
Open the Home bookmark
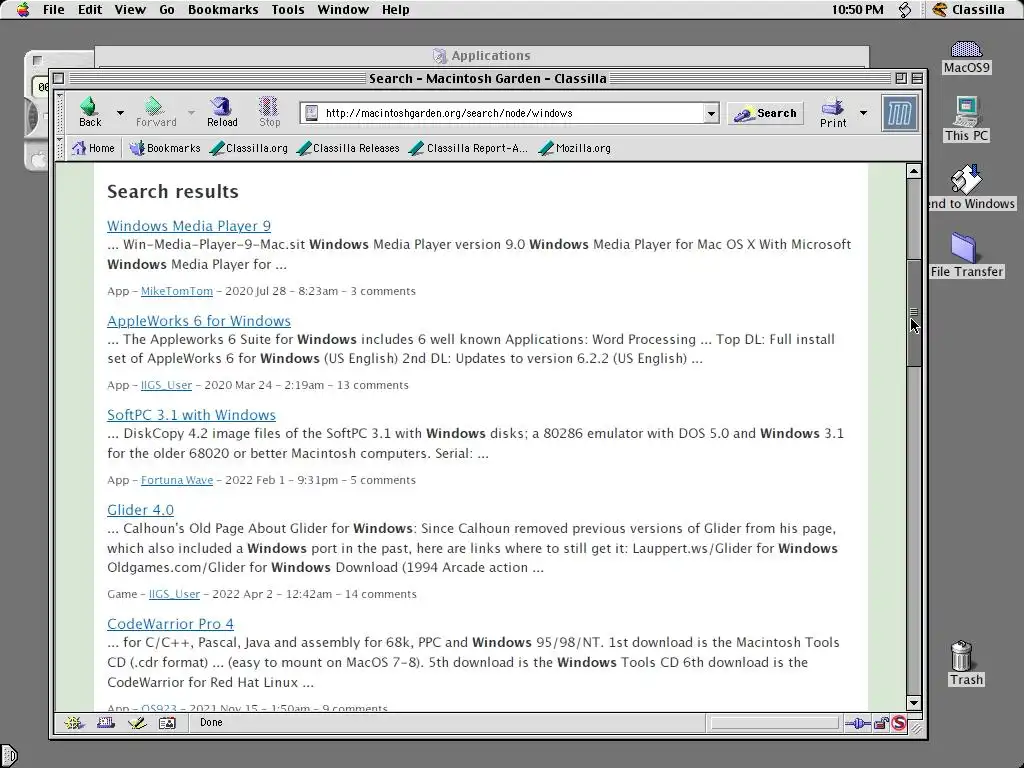(x=93, y=148)
